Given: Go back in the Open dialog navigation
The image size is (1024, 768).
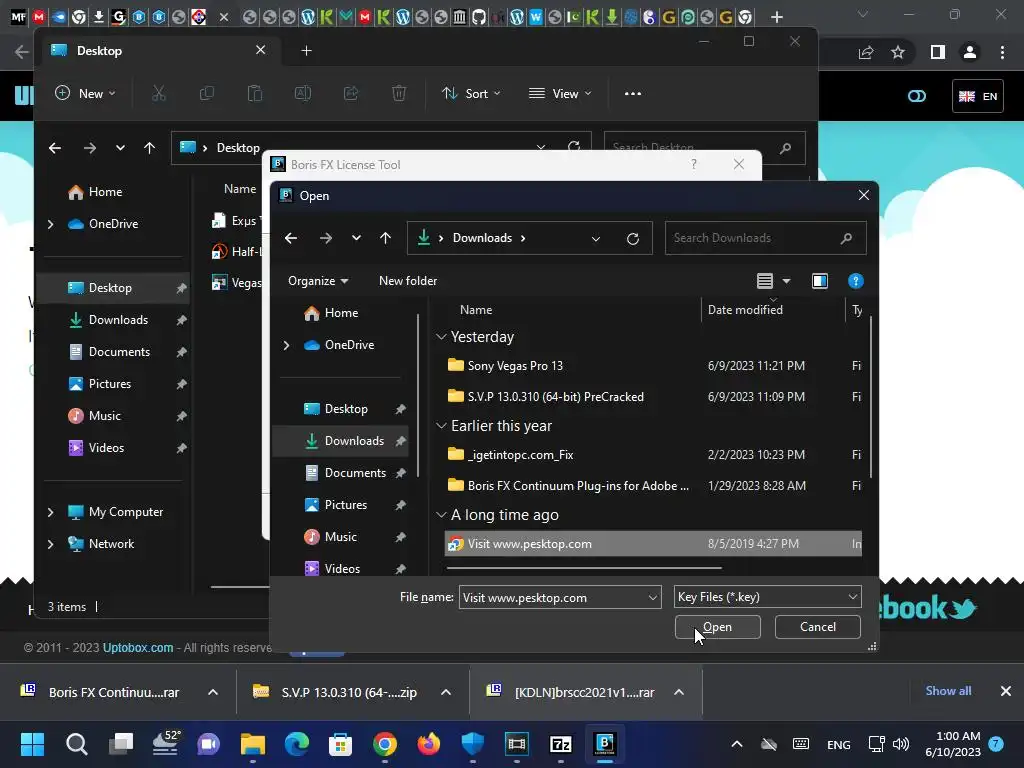Looking at the screenshot, I should point(291,238).
